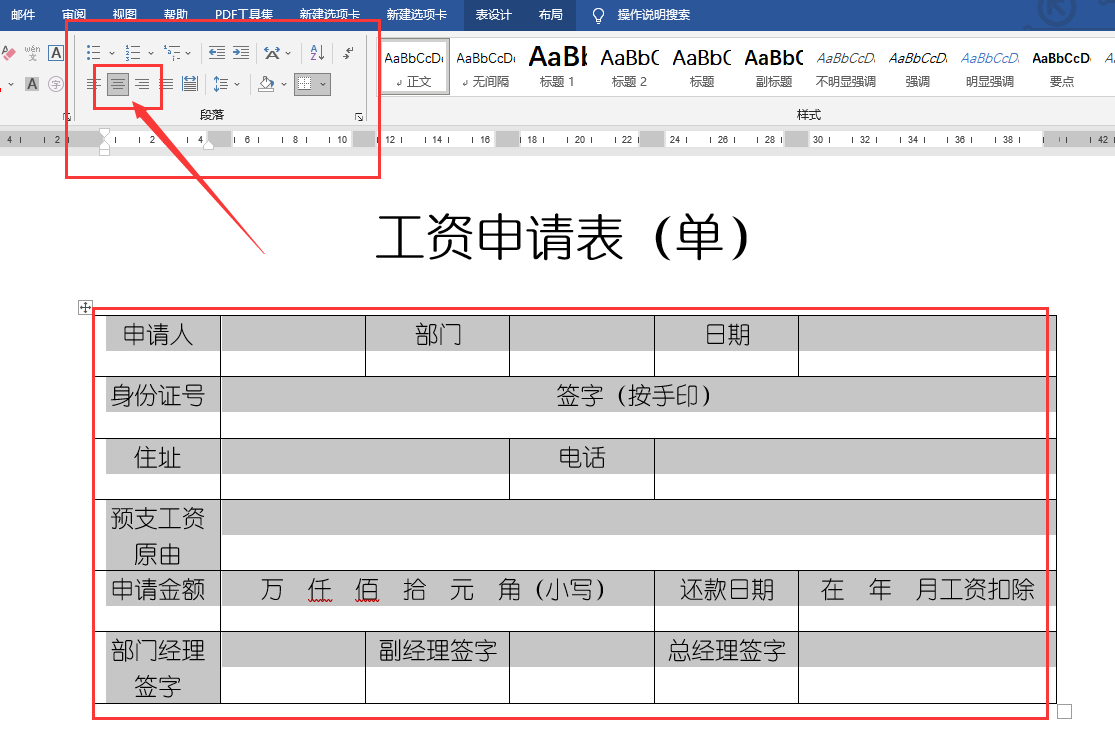The image size is (1115, 756).
Task: Expand the bullet library dropdown arrow
Action: click(112, 52)
